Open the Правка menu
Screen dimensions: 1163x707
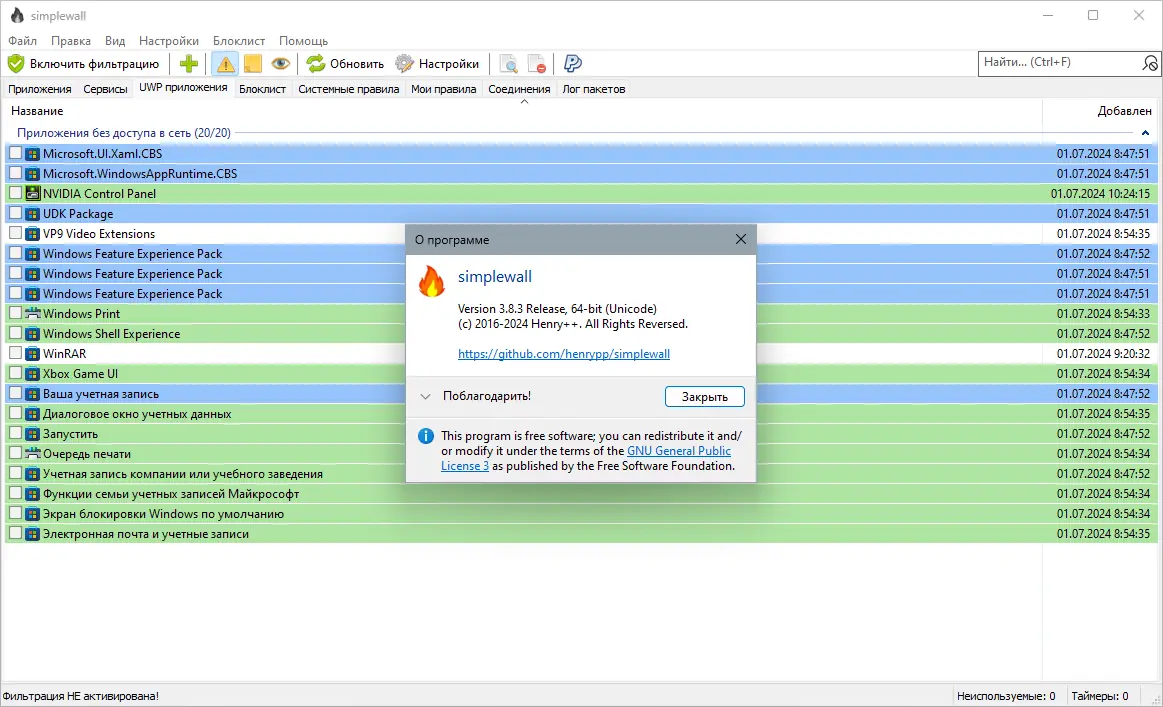[x=71, y=41]
